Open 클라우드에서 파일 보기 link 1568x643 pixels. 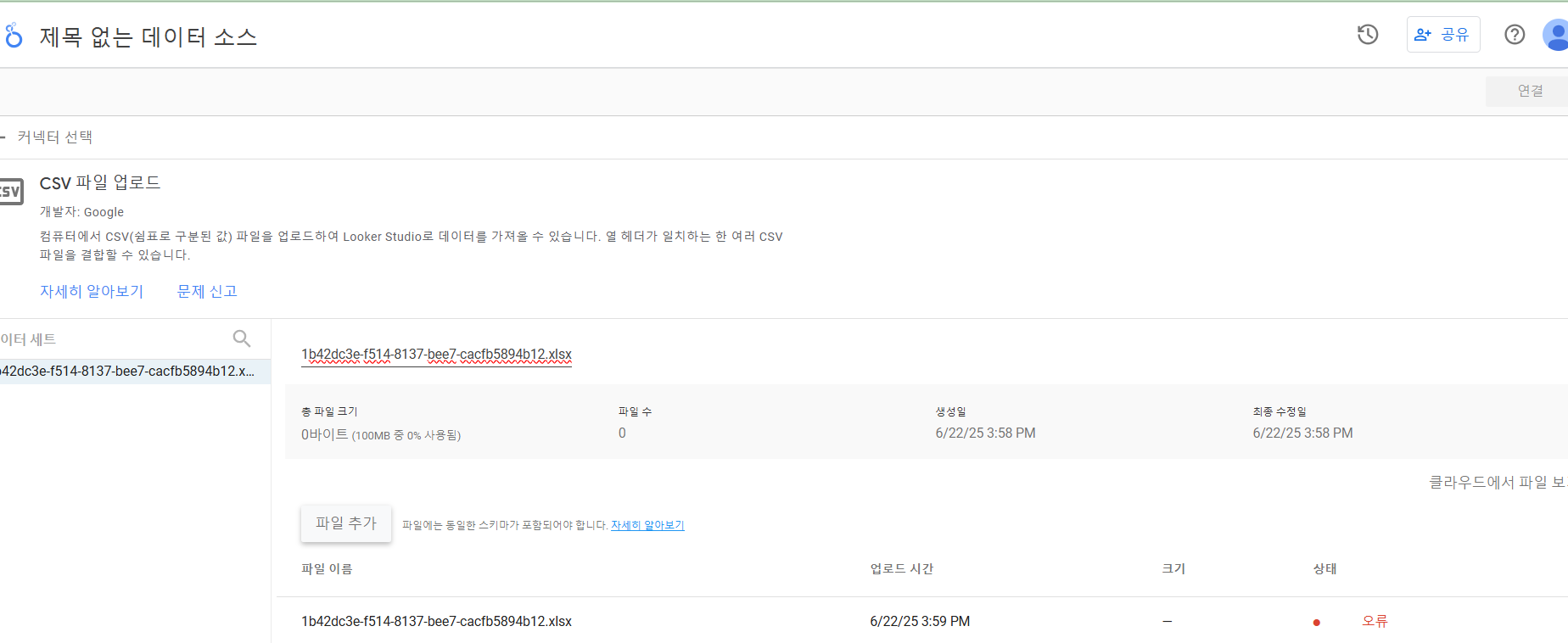[x=1498, y=482]
